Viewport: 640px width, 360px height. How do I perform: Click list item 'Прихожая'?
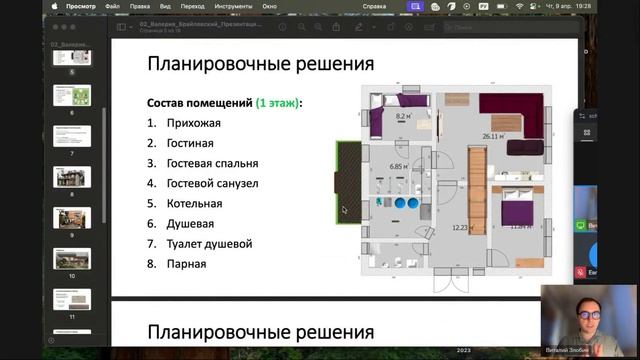click(193, 123)
